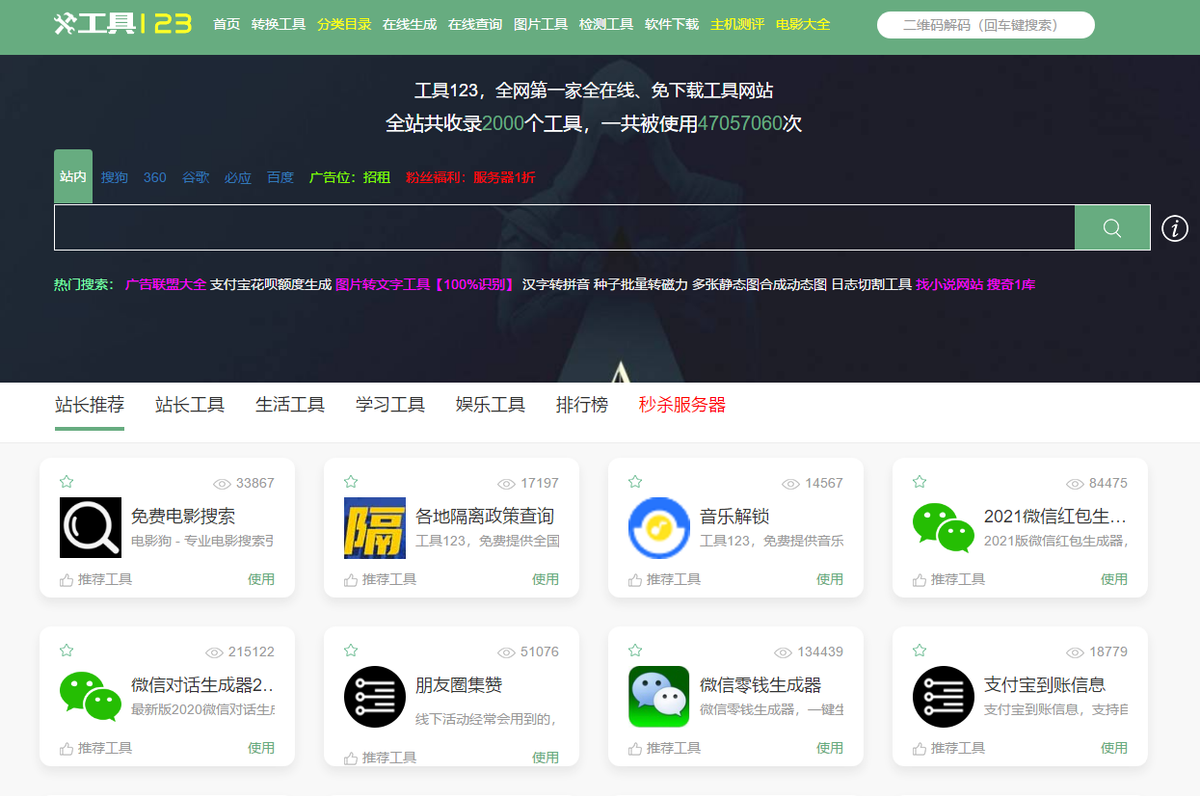Screen dimensions: 1200x796
Task: Click the magnifier search button
Action: 1112,228
